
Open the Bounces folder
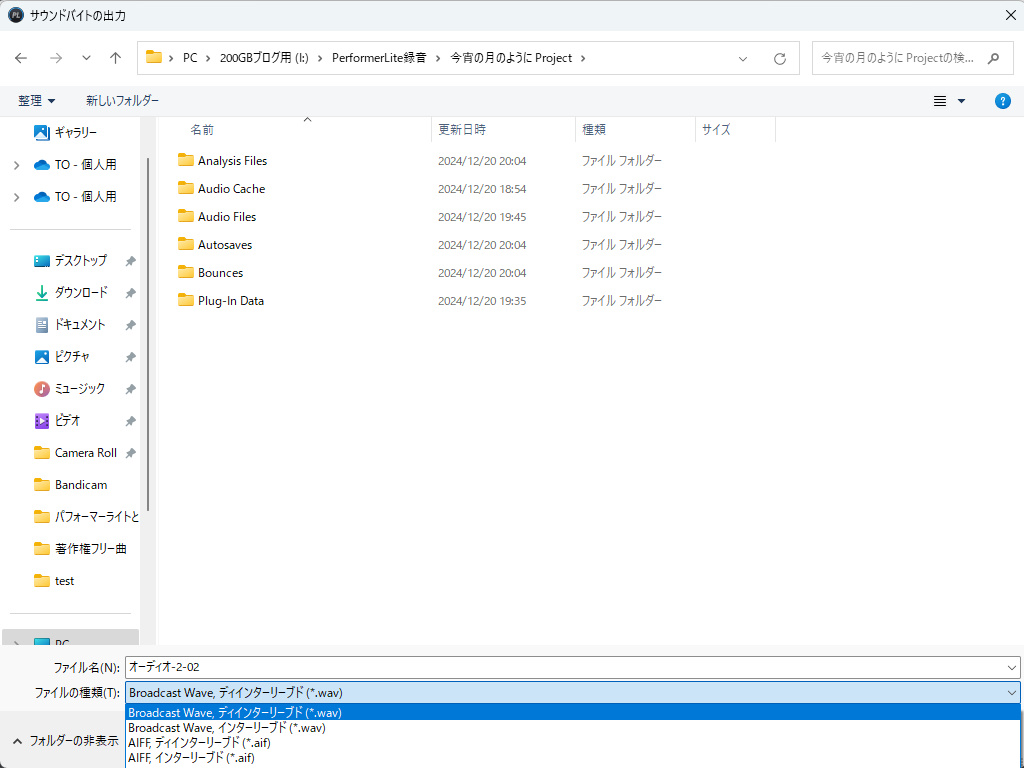(220, 273)
